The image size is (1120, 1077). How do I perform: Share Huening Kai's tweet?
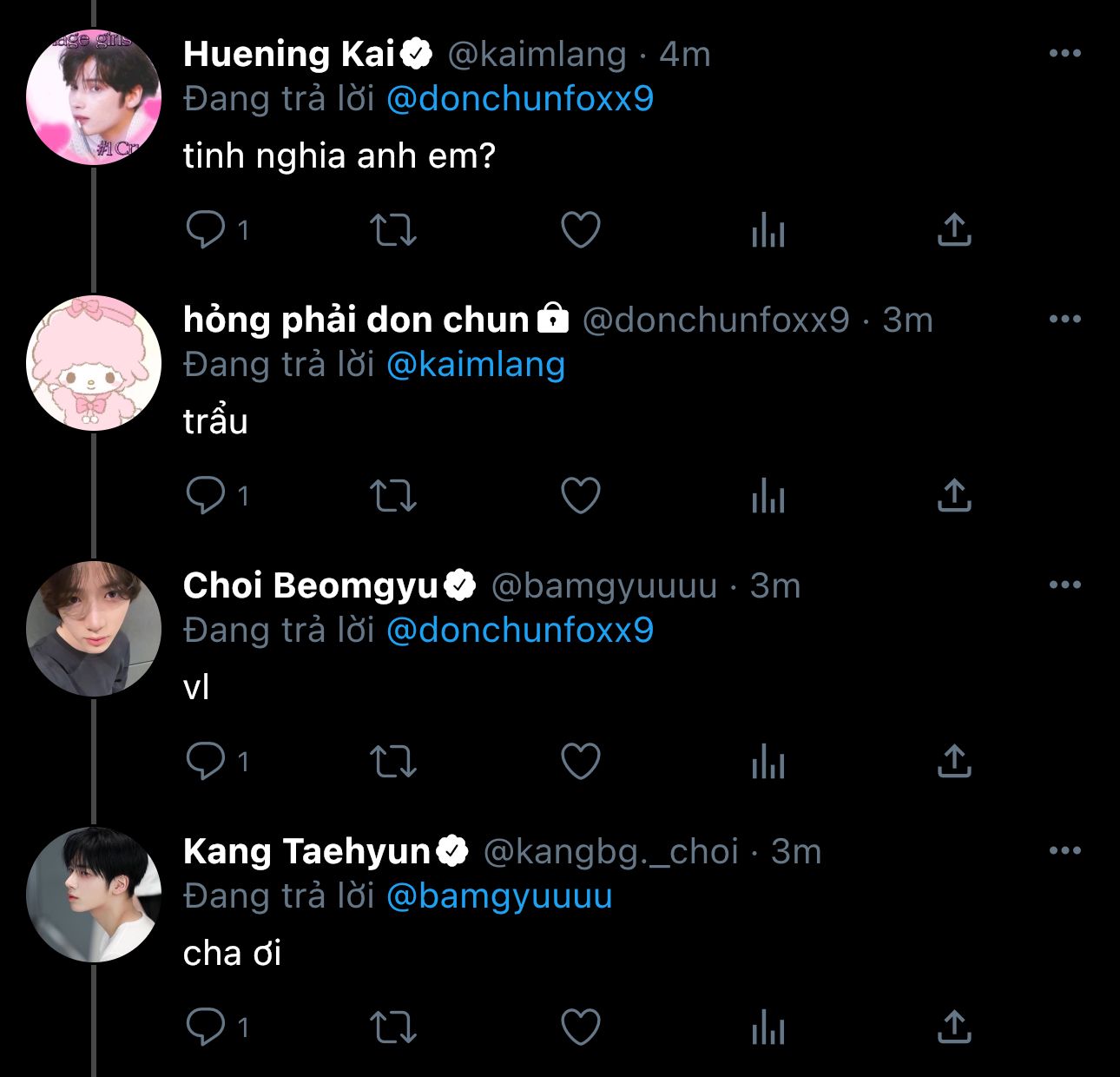(954, 229)
